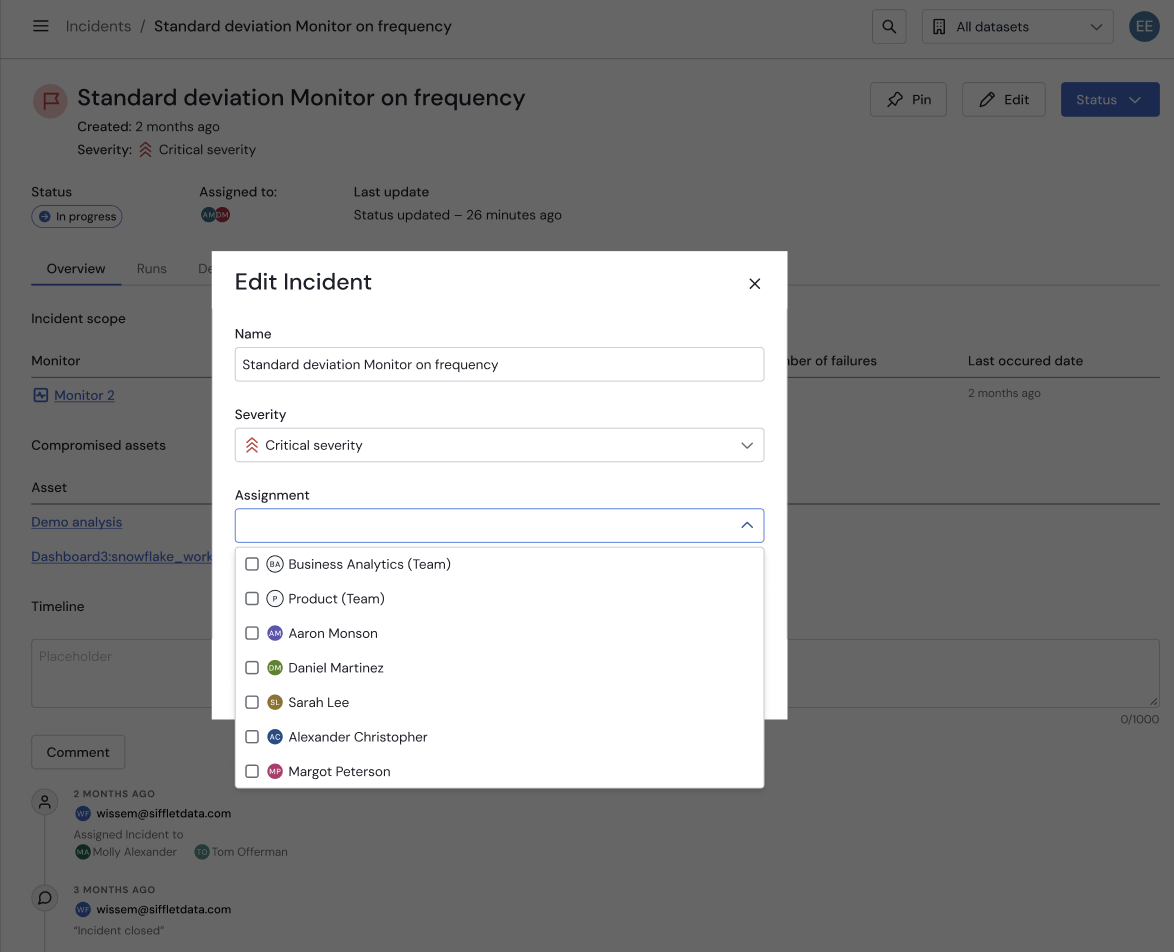This screenshot has width=1174, height=952.
Task: Switch to the Runs tab
Action: 152,269
